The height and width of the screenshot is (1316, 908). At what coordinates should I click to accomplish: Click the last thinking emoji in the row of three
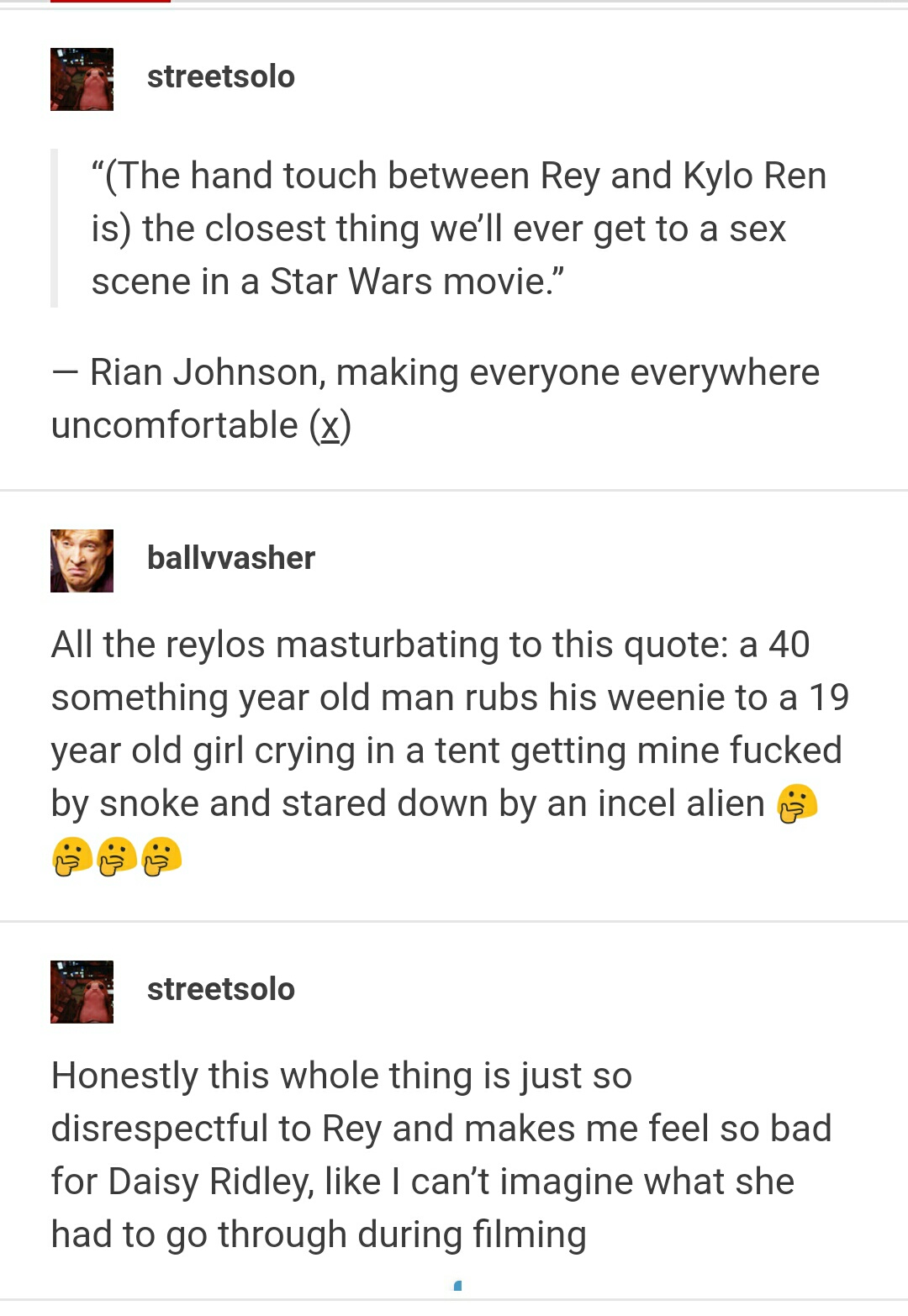(x=161, y=856)
